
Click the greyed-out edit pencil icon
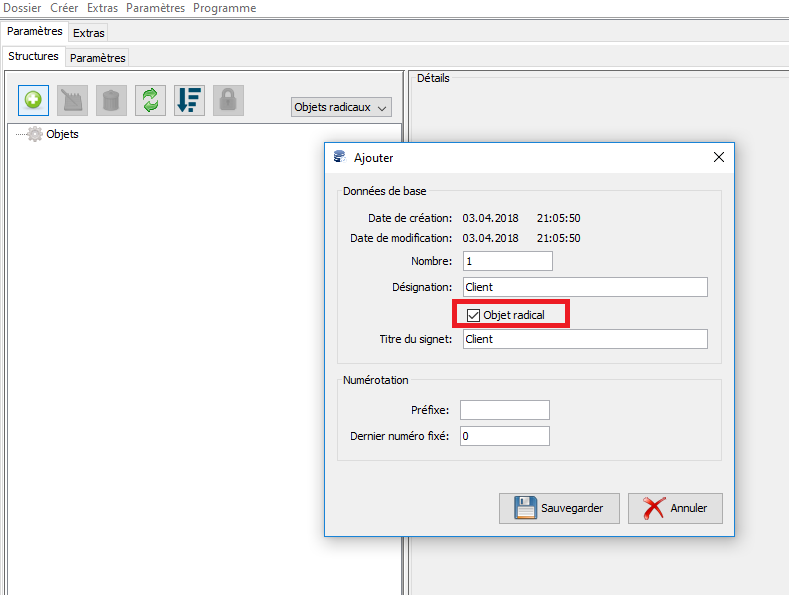tap(72, 100)
